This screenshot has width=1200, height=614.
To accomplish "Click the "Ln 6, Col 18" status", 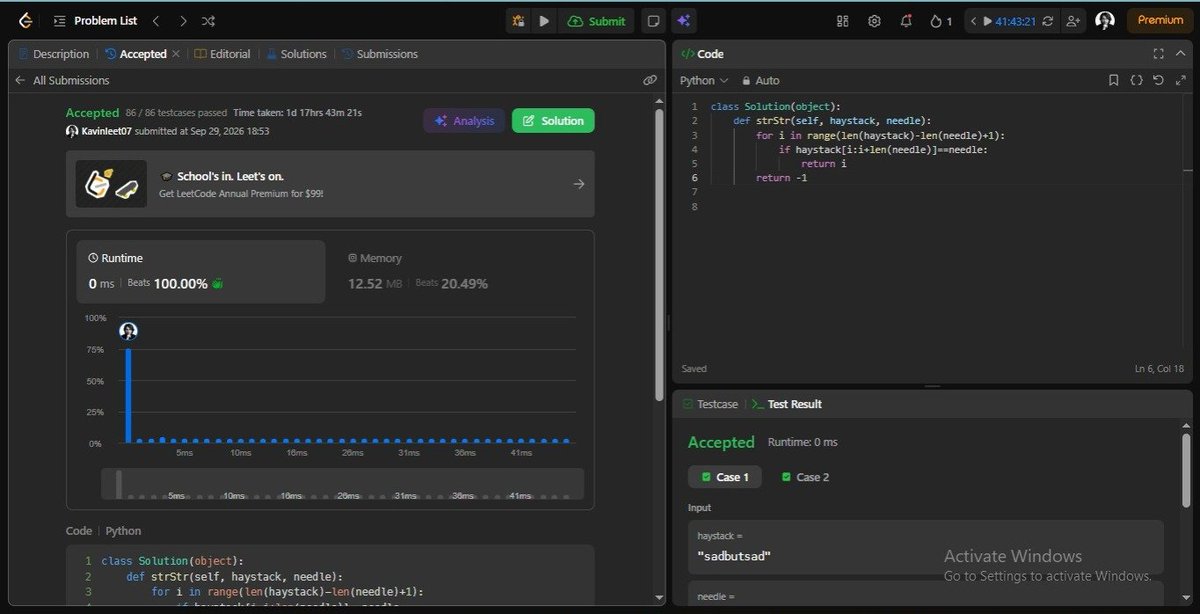I will (1161, 368).
